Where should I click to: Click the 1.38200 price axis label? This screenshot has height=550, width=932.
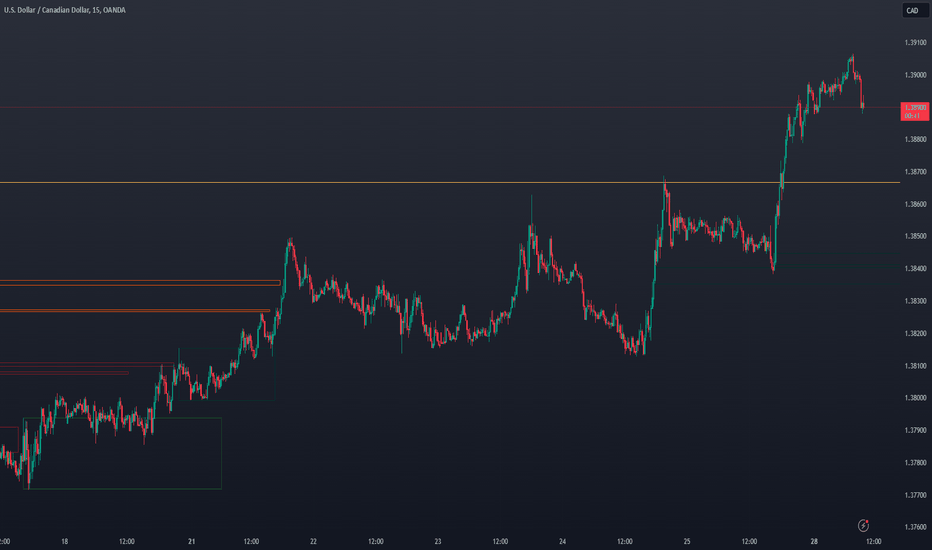915,334
